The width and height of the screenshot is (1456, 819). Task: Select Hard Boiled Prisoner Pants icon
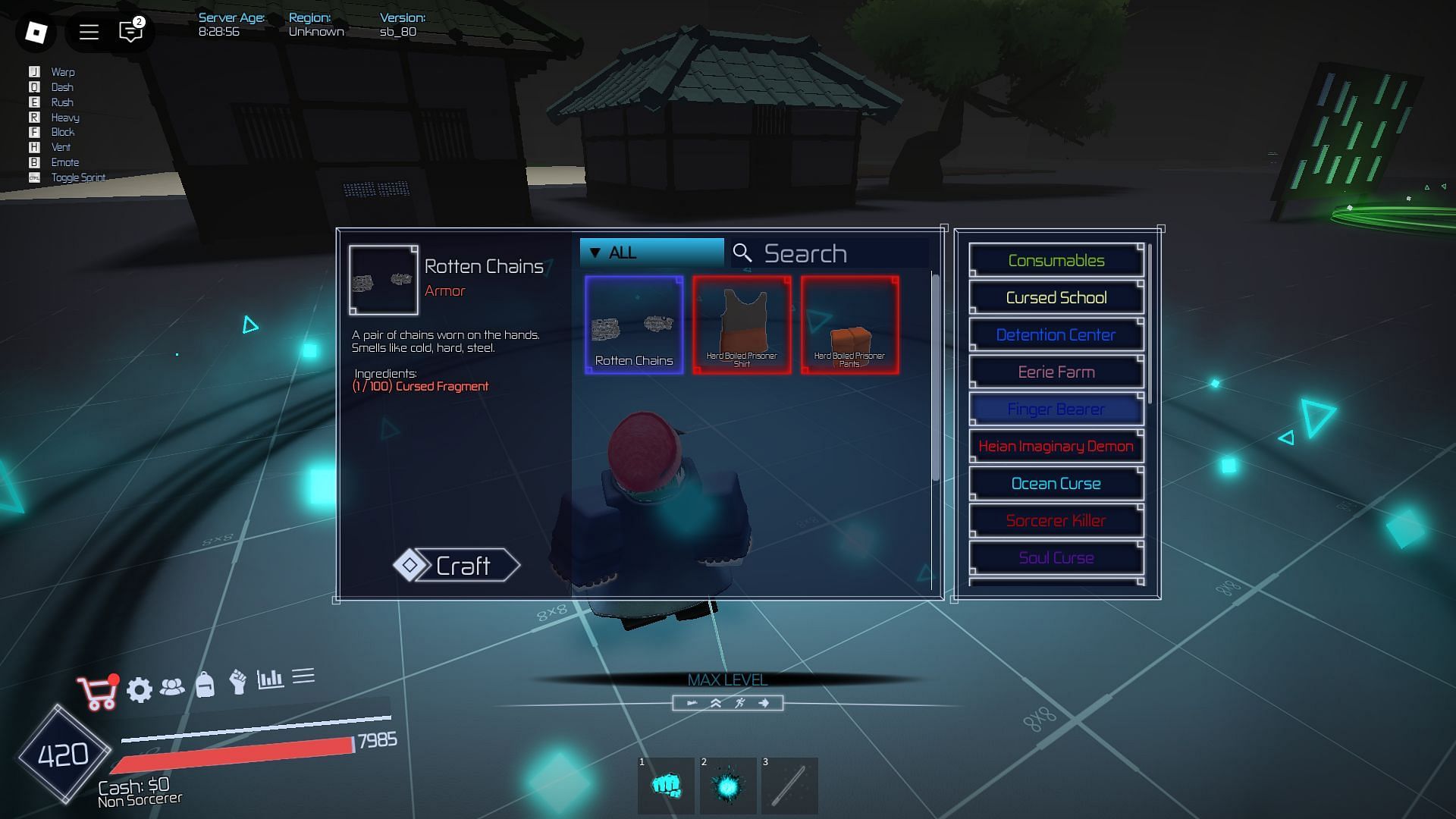(x=850, y=326)
